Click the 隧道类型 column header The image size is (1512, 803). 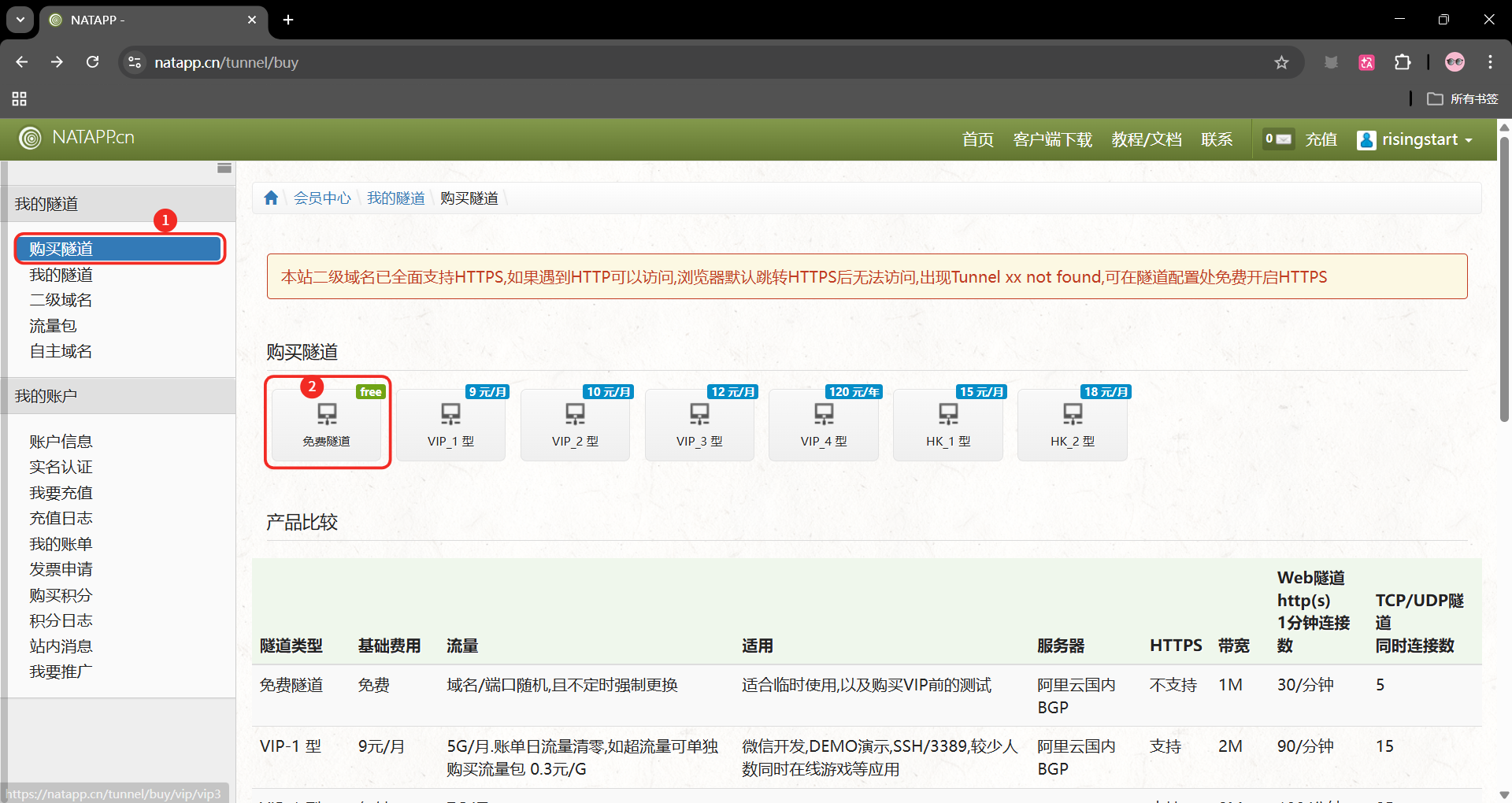291,646
